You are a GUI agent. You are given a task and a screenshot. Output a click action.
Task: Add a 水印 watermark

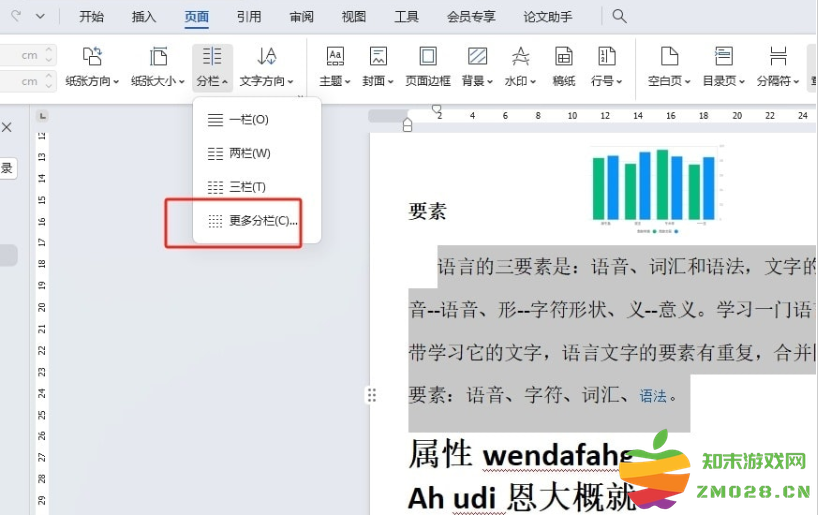[x=520, y=66]
